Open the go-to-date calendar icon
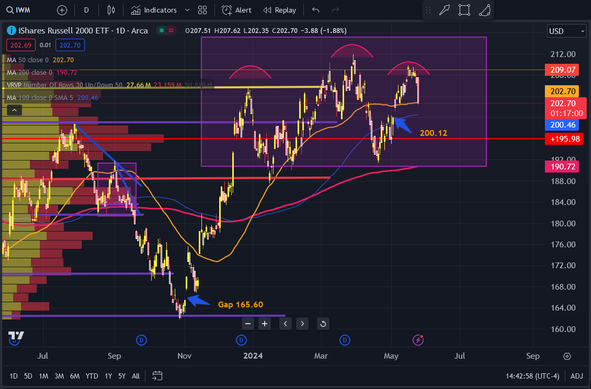Image resolution: width=591 pixels, height=389 pixels. (157, 375)
